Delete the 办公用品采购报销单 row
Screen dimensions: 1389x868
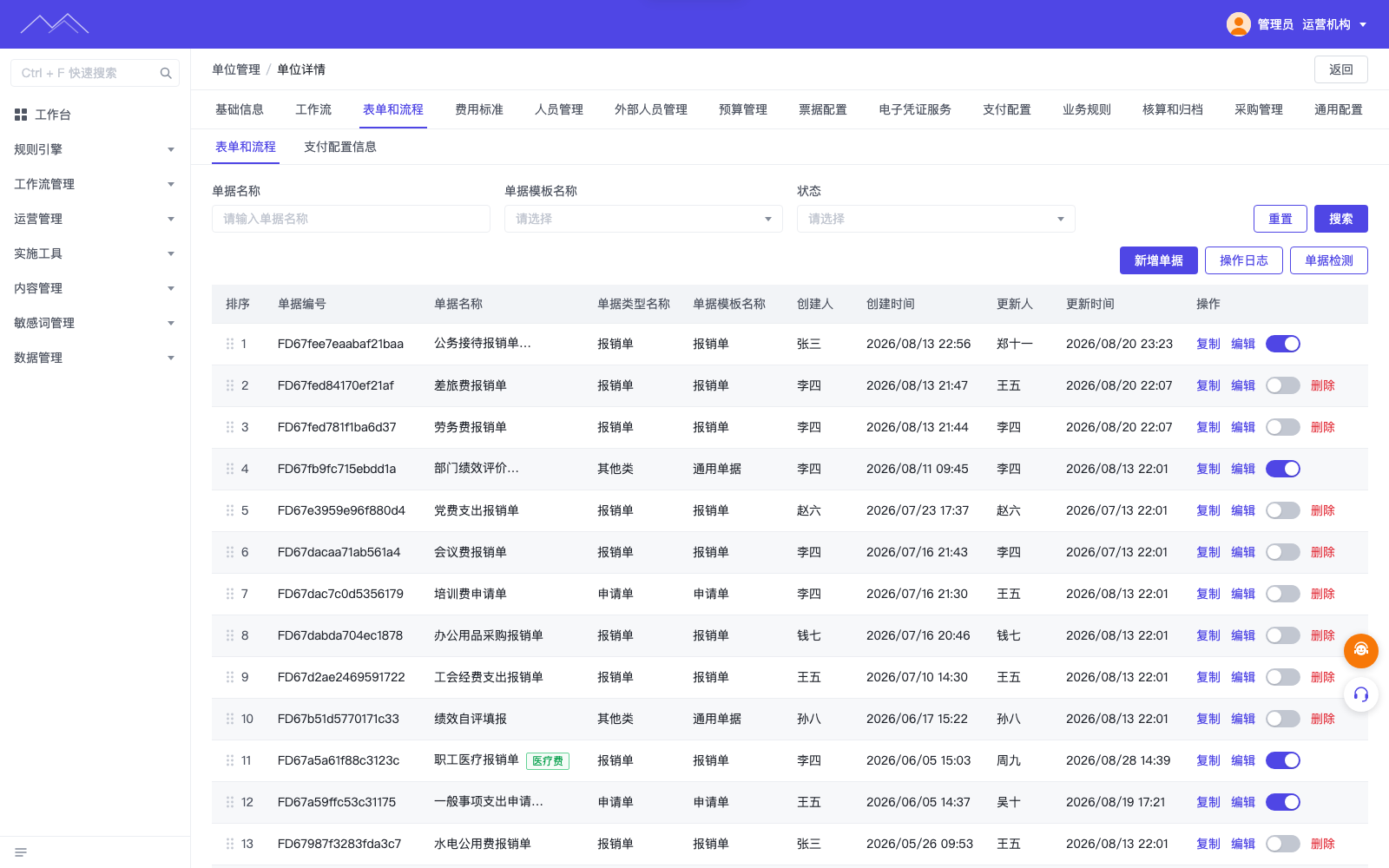click(x=1323, y=635)
